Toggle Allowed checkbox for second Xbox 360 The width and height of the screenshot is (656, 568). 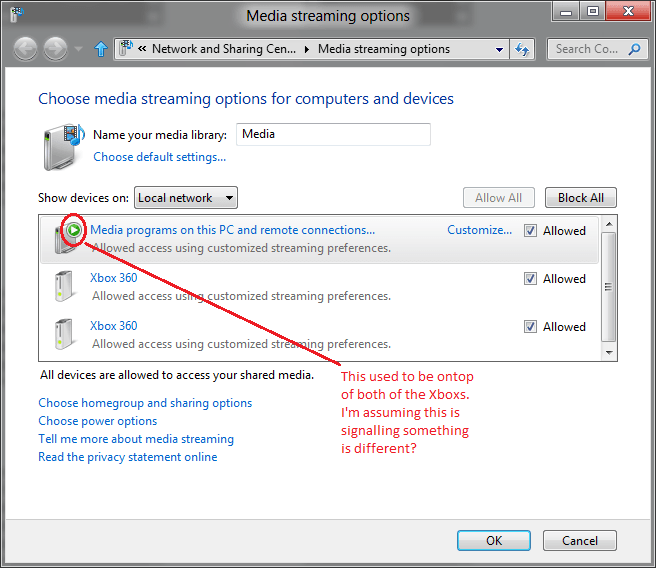531,327
